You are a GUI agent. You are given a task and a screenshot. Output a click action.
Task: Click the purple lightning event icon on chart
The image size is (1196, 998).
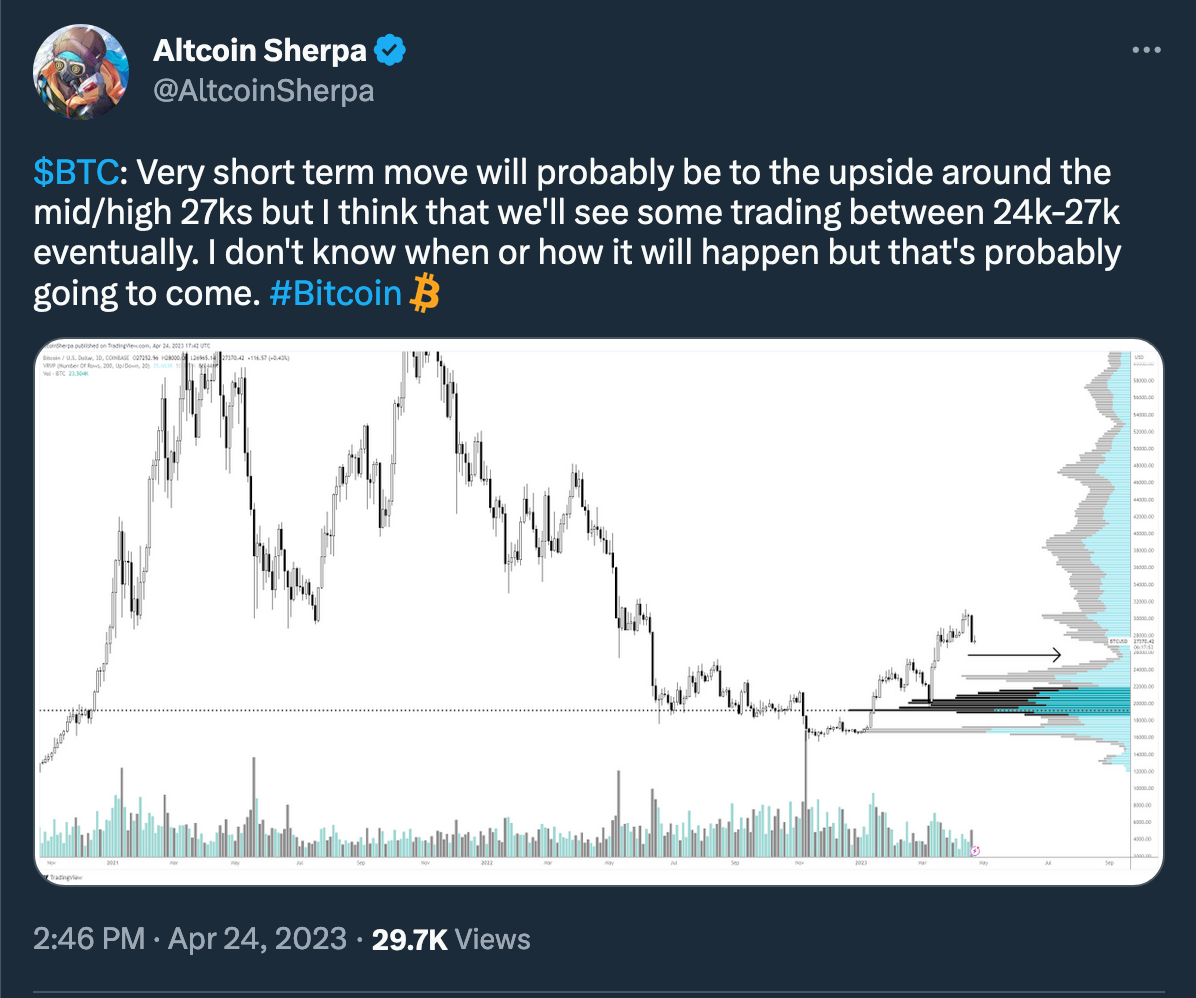tap(974, 851)
